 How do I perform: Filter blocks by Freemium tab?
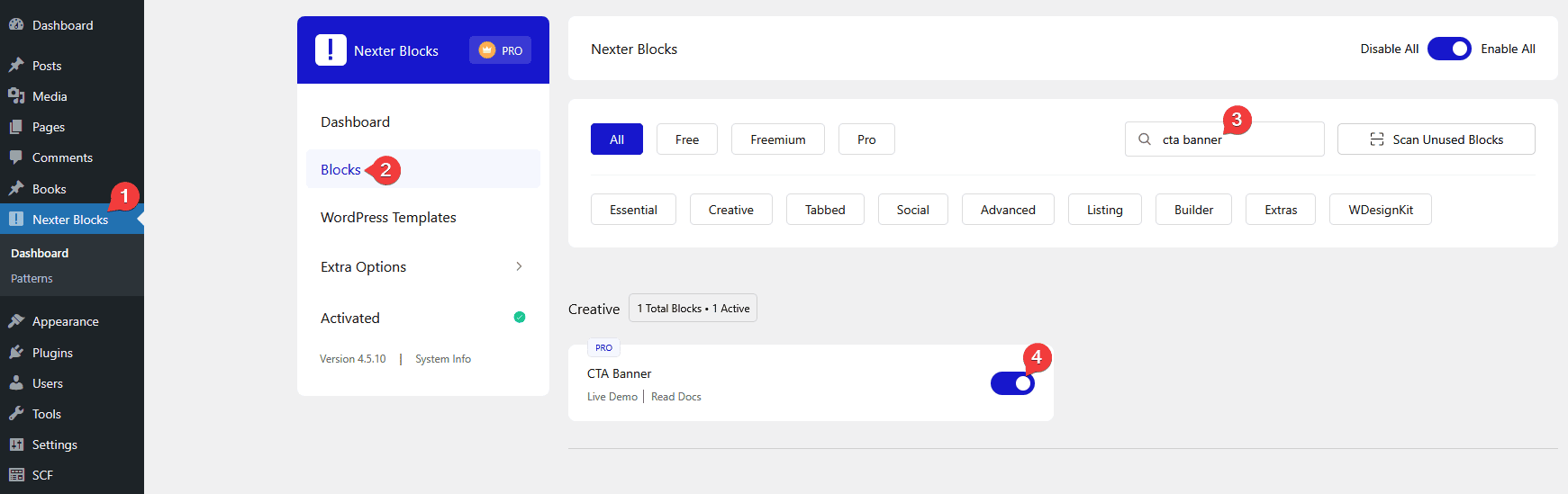(777, 139)
